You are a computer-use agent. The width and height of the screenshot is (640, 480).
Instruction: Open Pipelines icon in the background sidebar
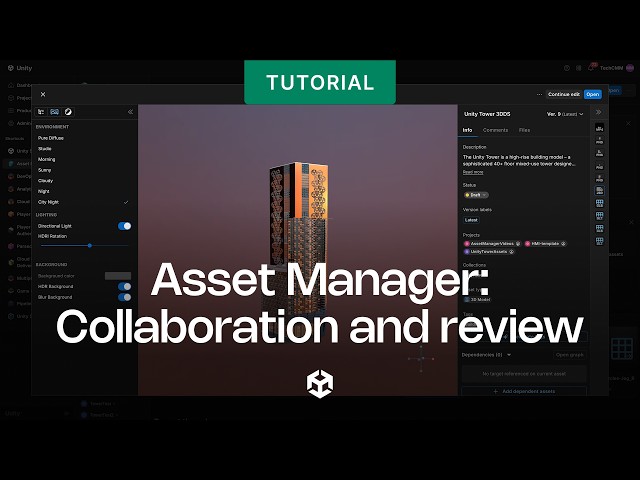pyautogui.click(x=11, y=304)
